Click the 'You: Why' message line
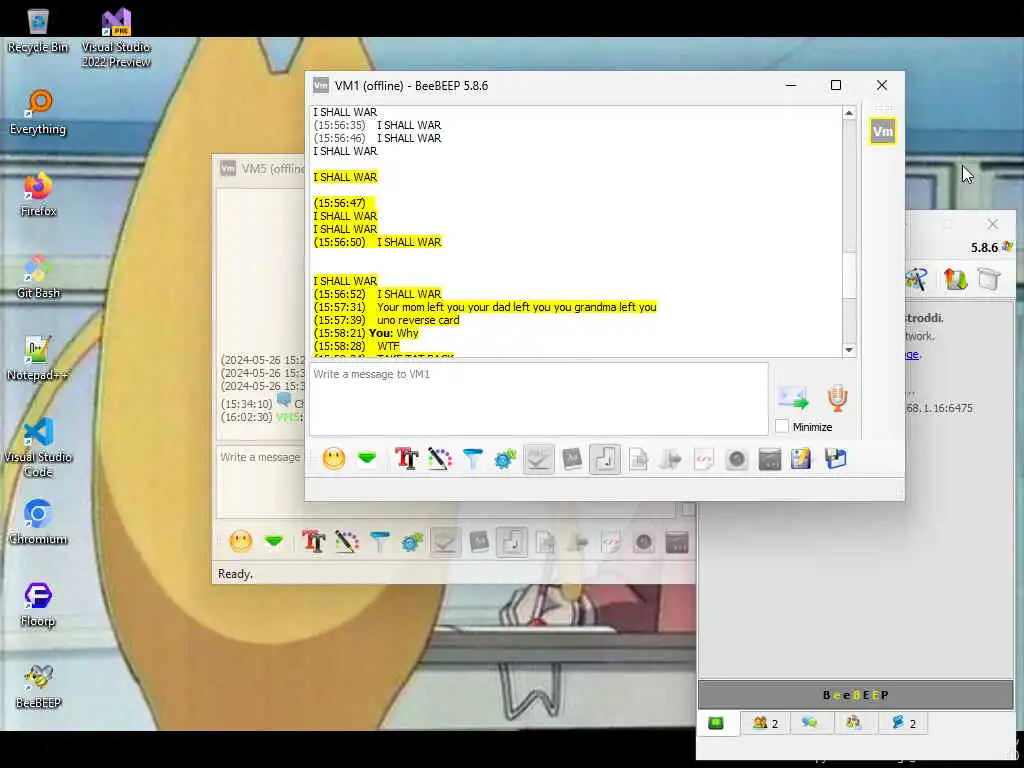The width and height of the screenshot is (1024, 768). (x=394, y=333)
